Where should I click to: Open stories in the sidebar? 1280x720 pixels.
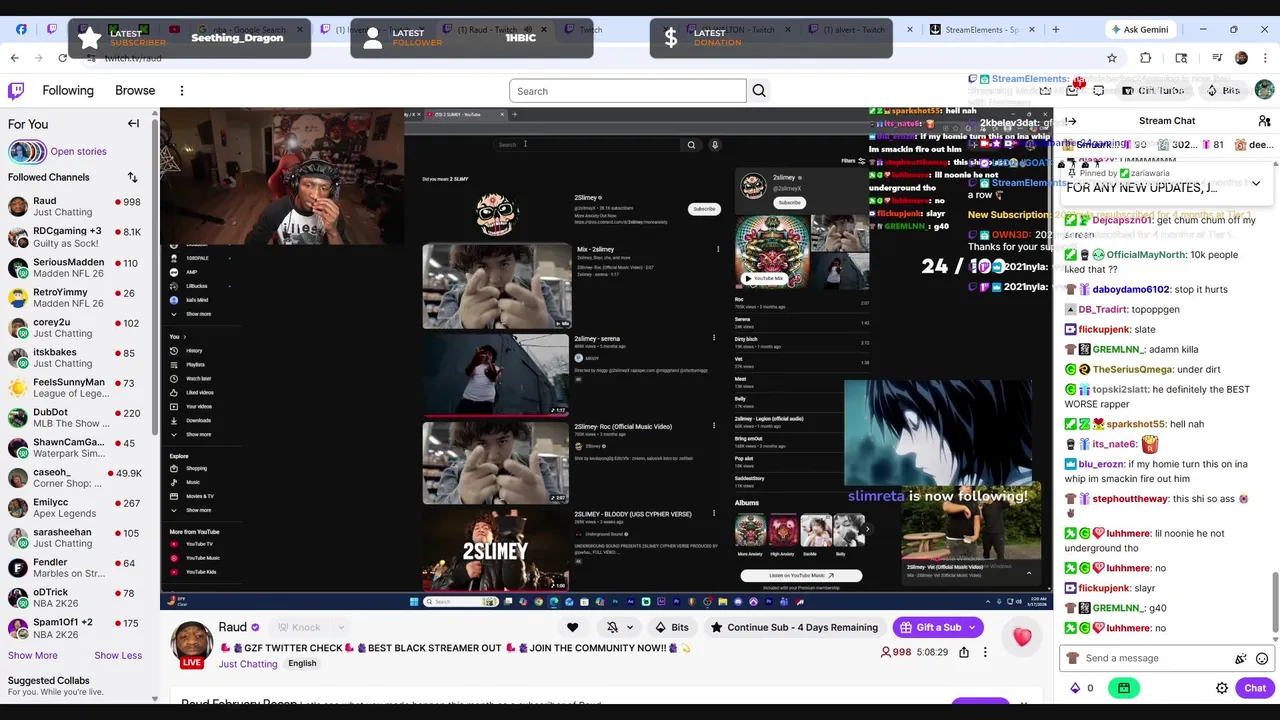click(x=78, y=152)
